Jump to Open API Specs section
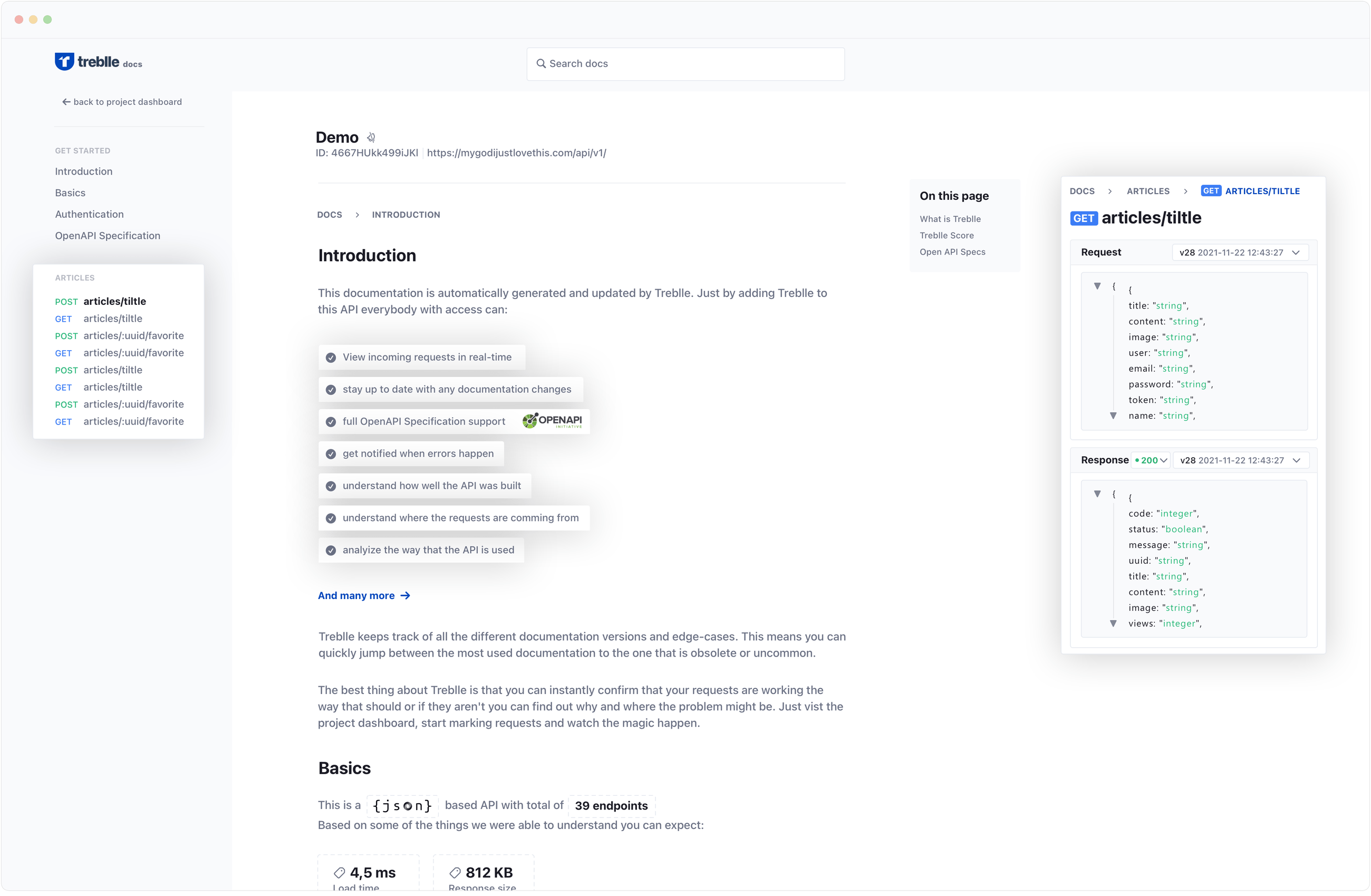The width and height of the screenshot is (1371, 896). (952, 252)
